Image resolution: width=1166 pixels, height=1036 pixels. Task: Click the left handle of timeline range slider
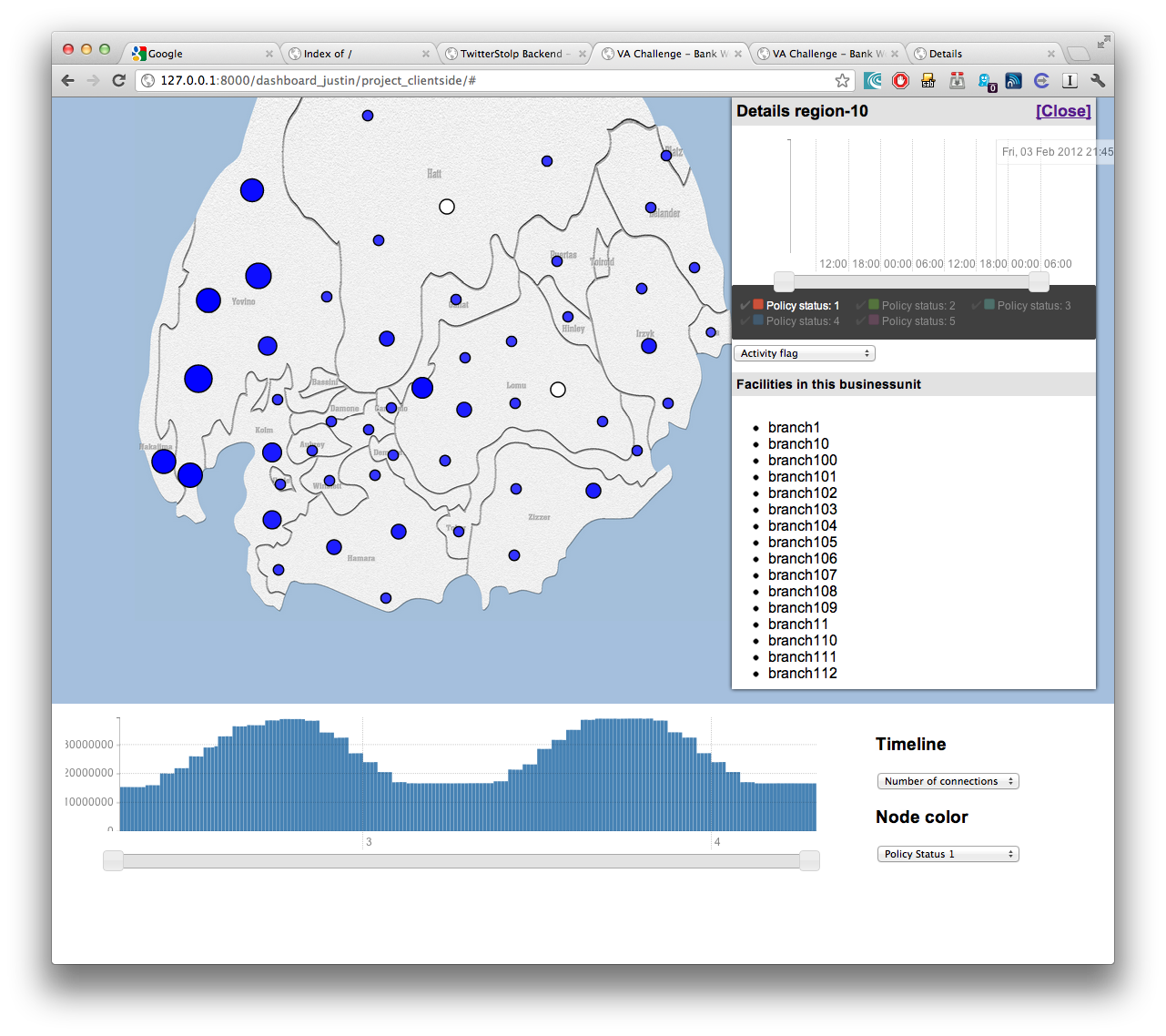point(113,861)
